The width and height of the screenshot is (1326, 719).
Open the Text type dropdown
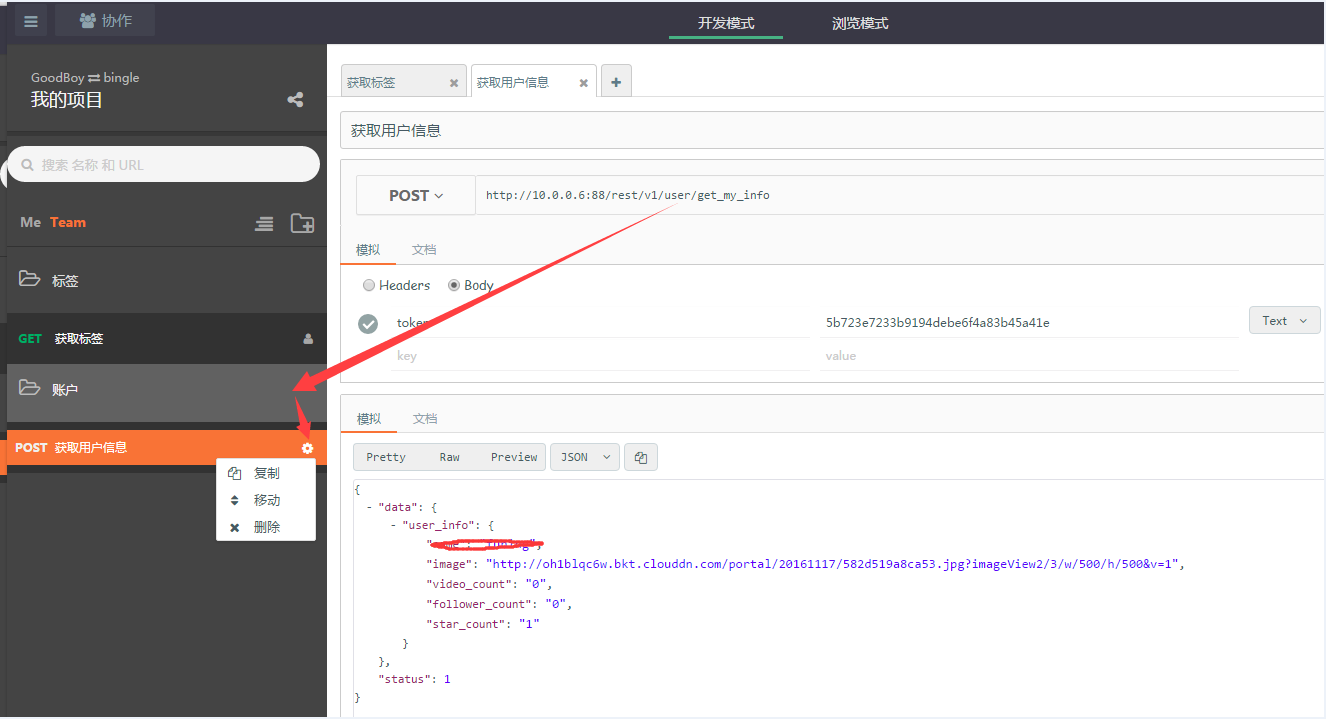(1284, 321)
